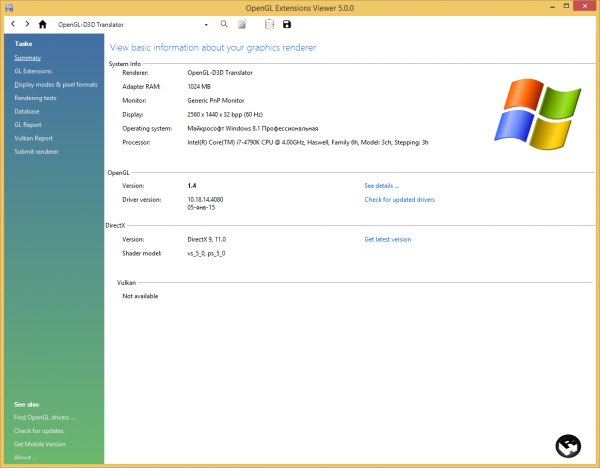Click the Vulkan Not available text
Image resolution: width=600 pixels, height=468 pixels.
140,296
